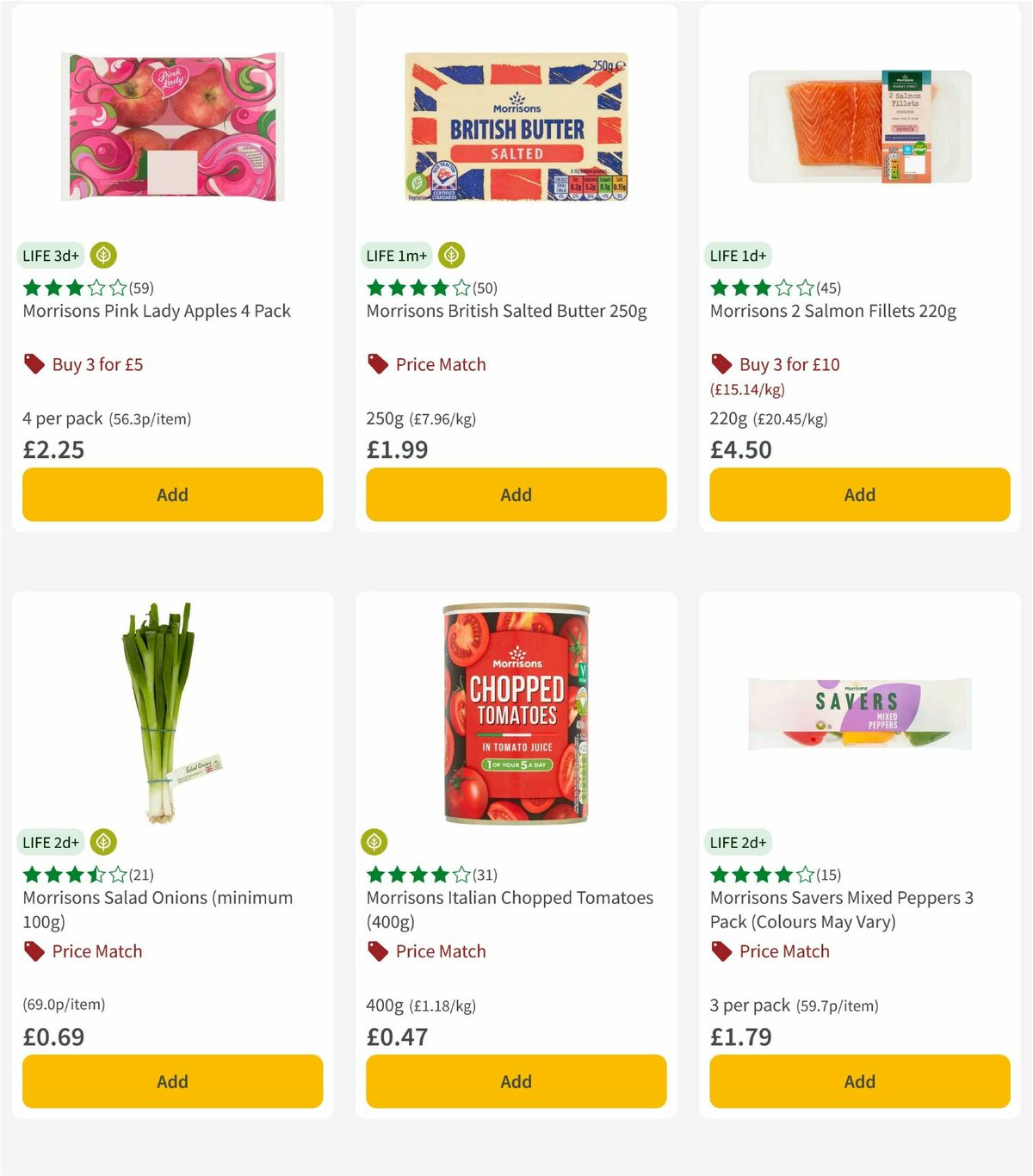Click the Buy 3 for £10 tag icon on salmon fillets
The height and width of the screenshot is (1176, 1033).
721,364
